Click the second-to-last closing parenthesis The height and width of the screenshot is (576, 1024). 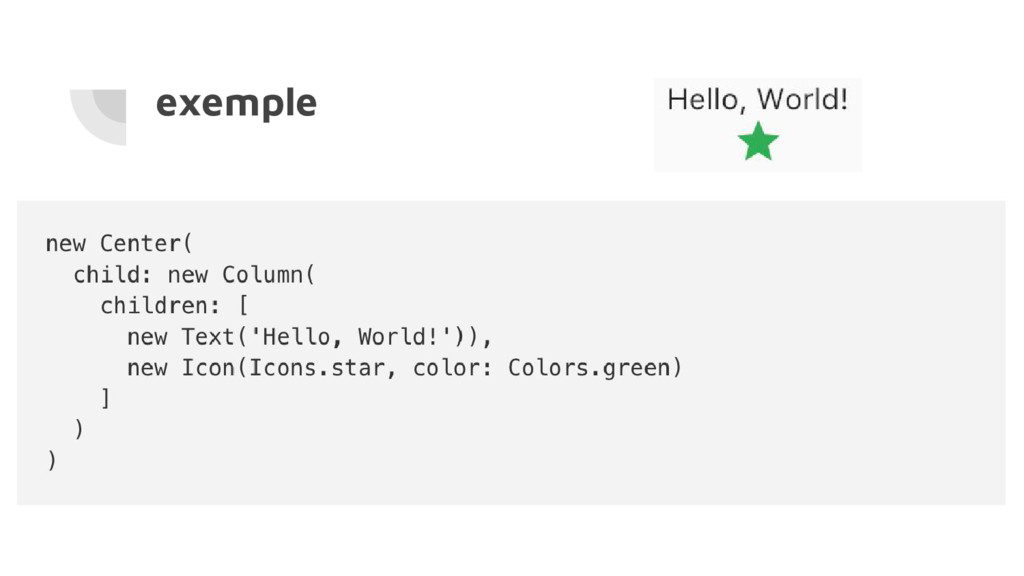click(79, 430)
